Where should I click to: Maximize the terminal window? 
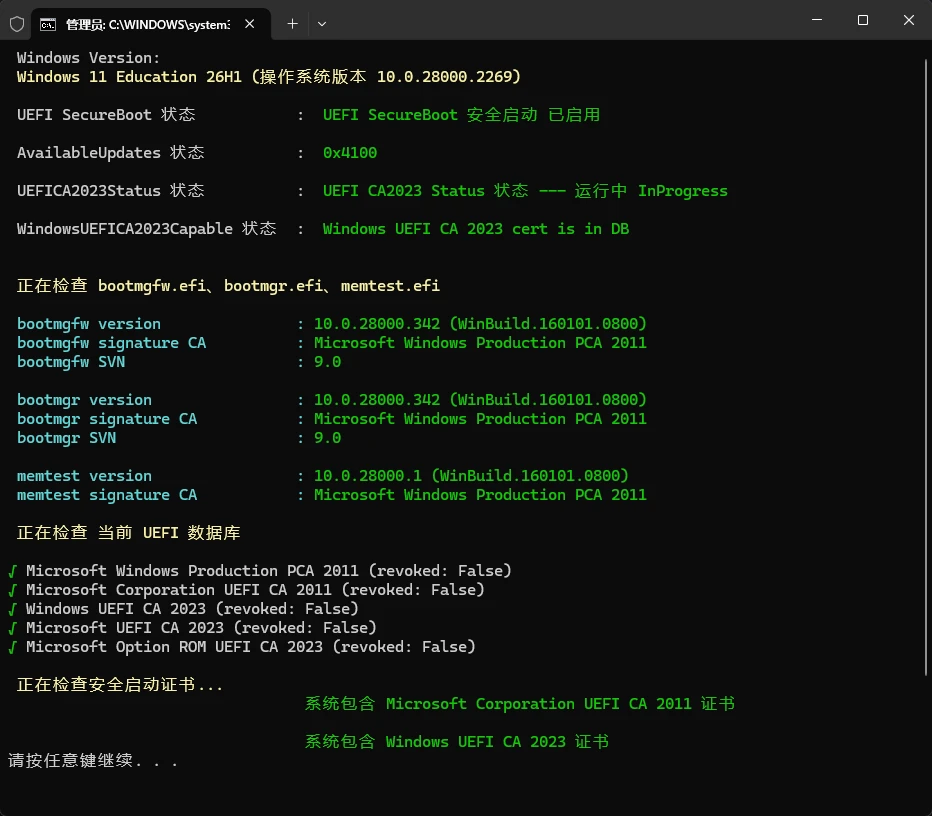(862, 20)
